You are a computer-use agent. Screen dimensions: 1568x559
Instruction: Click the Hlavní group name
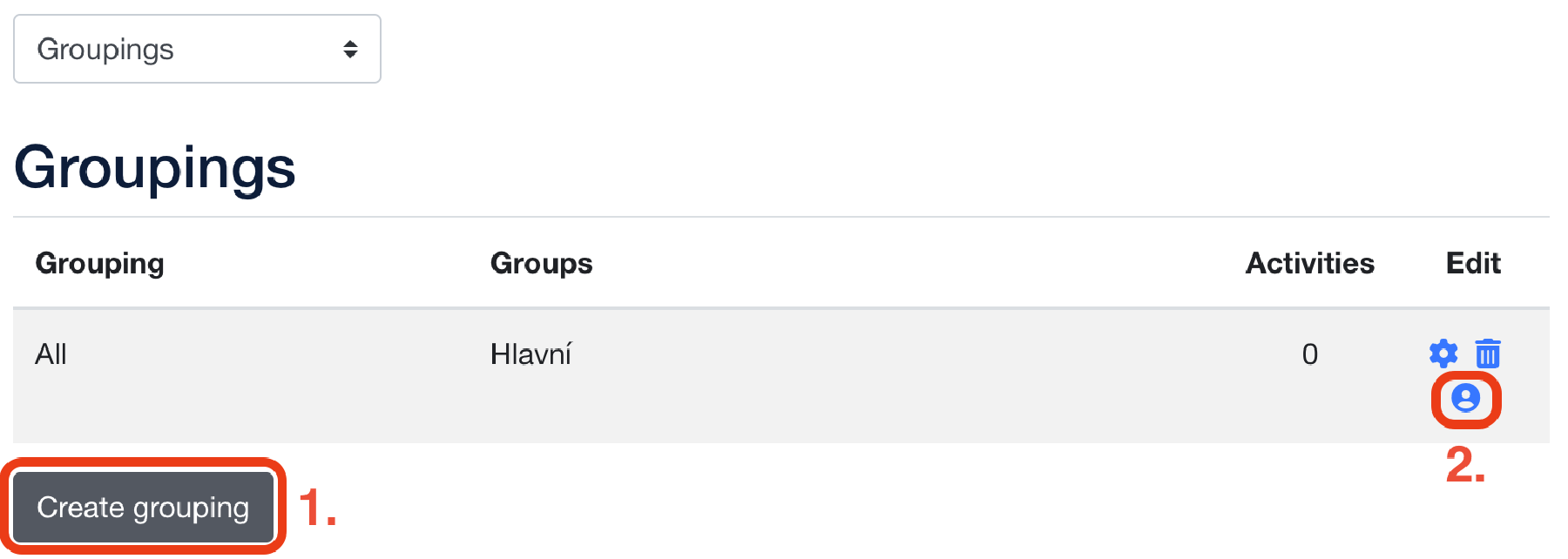(x=531, y=354)
